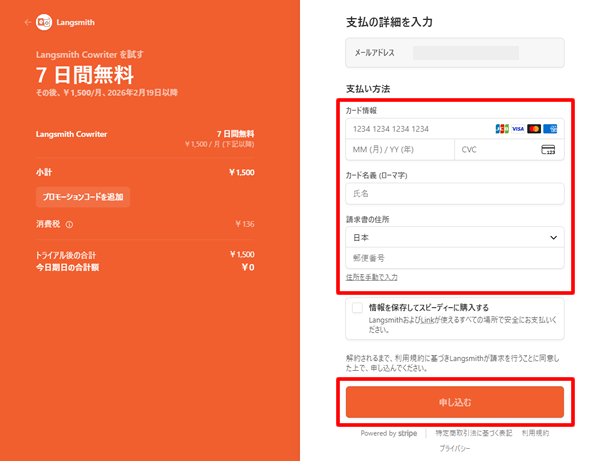The width and height of the screenshot is (602, 461).
Task: Click the 支払の詳細を入力 heading
Action: coord(389,22)
